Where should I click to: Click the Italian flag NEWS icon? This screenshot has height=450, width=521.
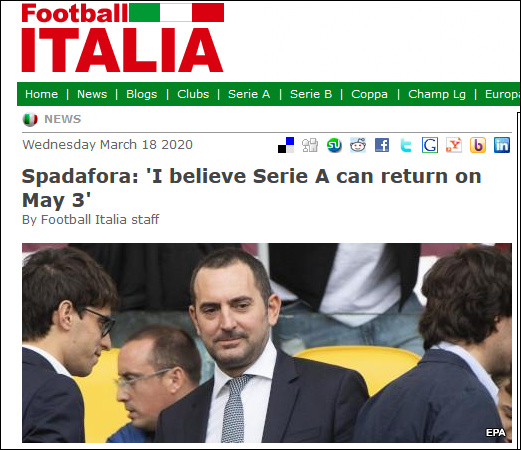(30, 119)
